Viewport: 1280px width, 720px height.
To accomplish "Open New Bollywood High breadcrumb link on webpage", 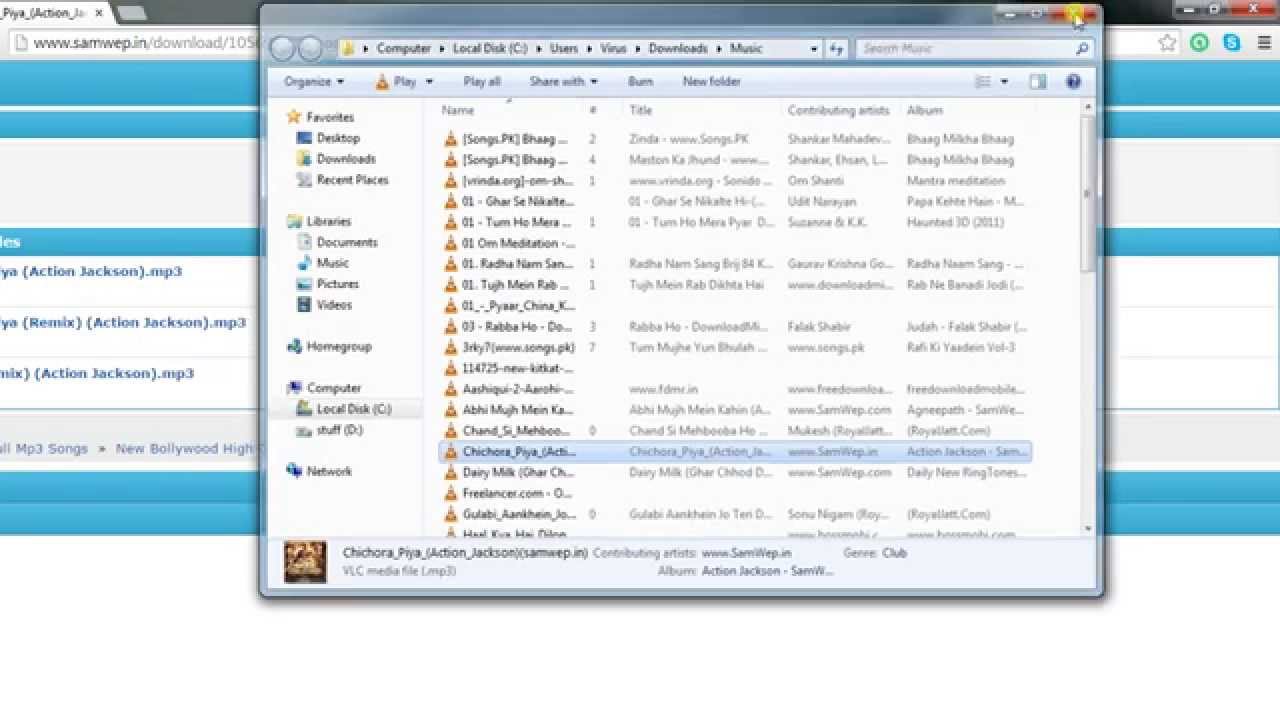I will [185, 449].
